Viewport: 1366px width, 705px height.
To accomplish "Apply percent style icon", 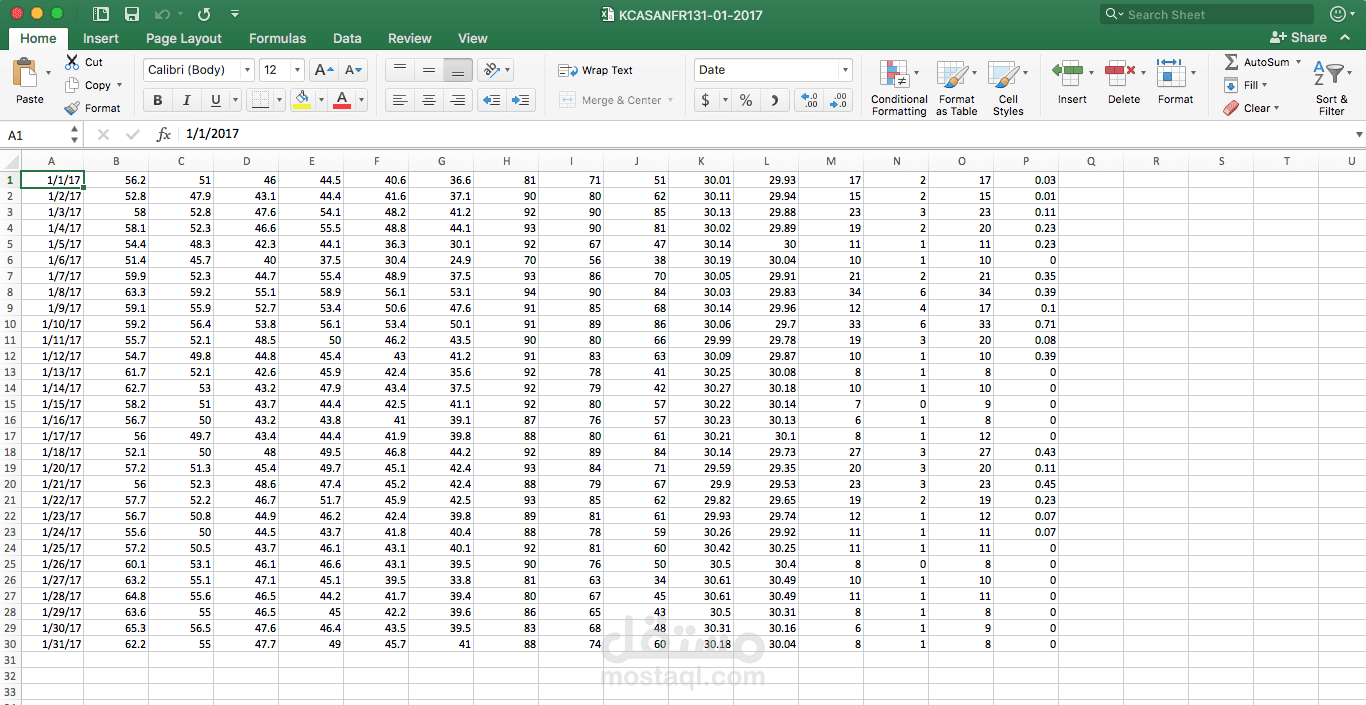I will 746,100.
